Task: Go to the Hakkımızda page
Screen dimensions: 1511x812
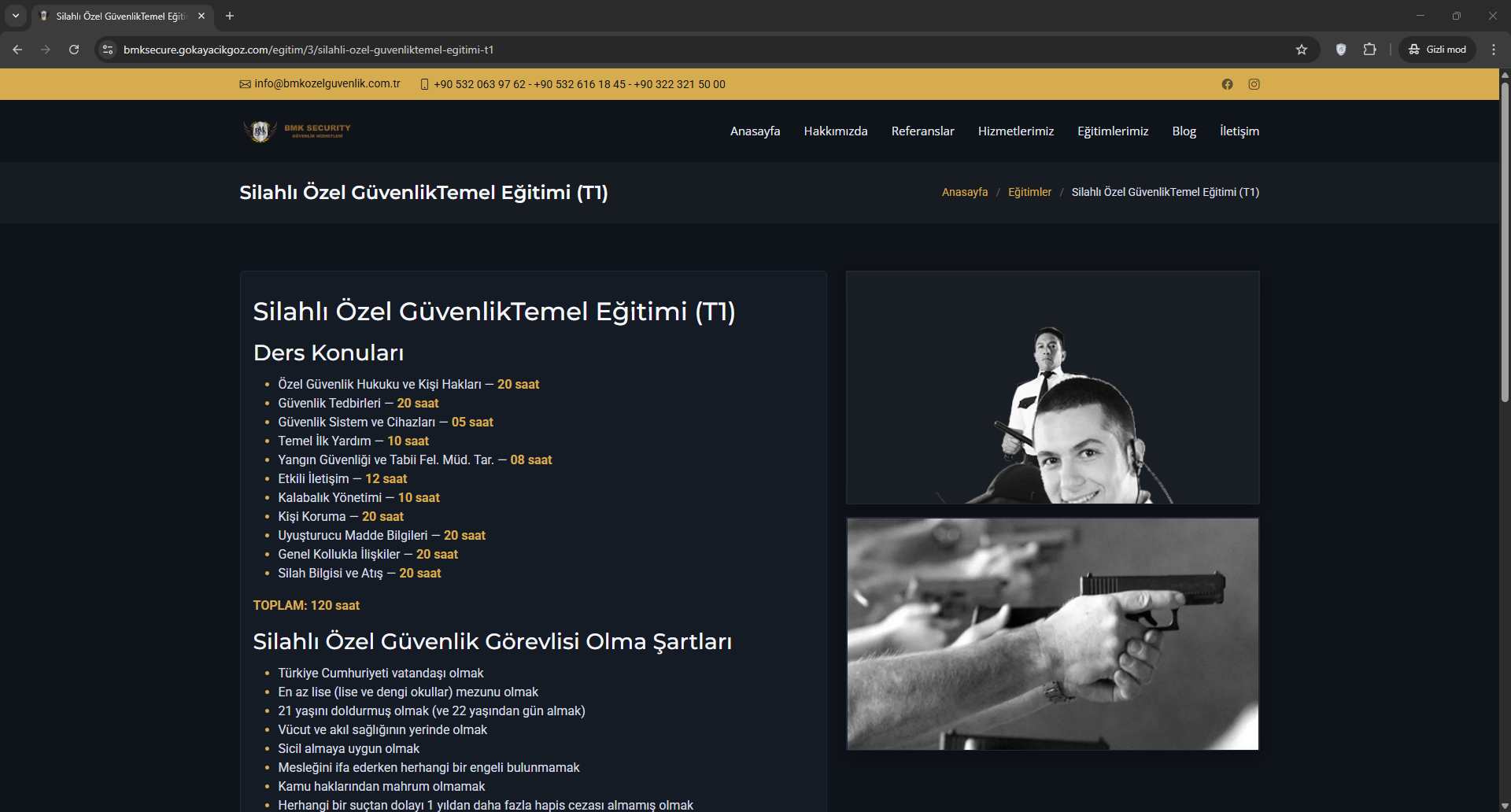Action: click(x=835, y=131)
